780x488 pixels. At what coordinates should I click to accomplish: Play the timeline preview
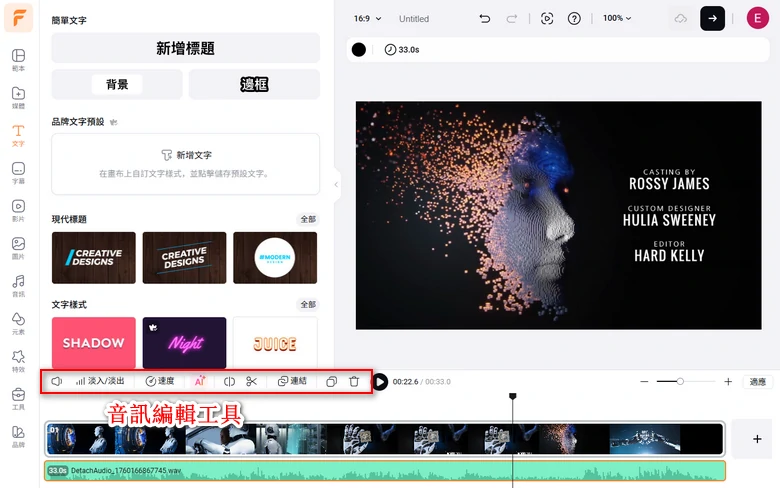coord(380,382)
